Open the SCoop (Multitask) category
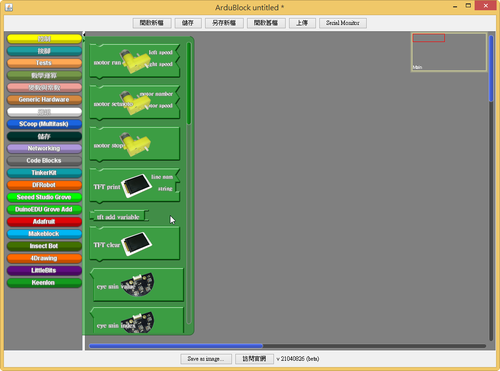 (x=44, y=124)
